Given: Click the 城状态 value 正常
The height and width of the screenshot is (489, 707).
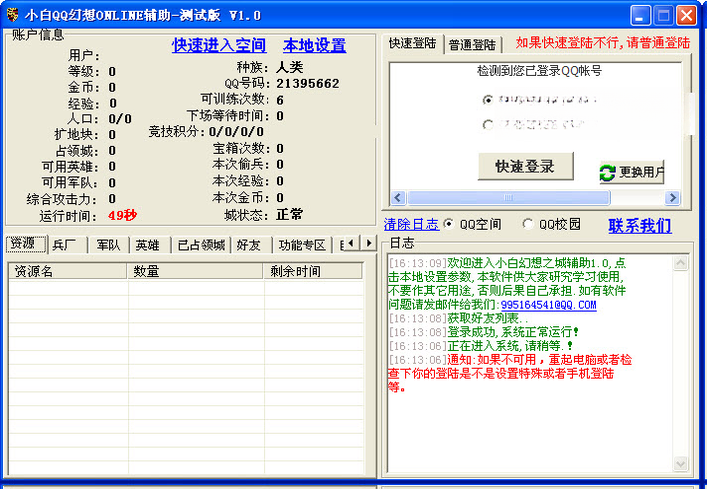Looking at the screenshot, I should [289, 214].
